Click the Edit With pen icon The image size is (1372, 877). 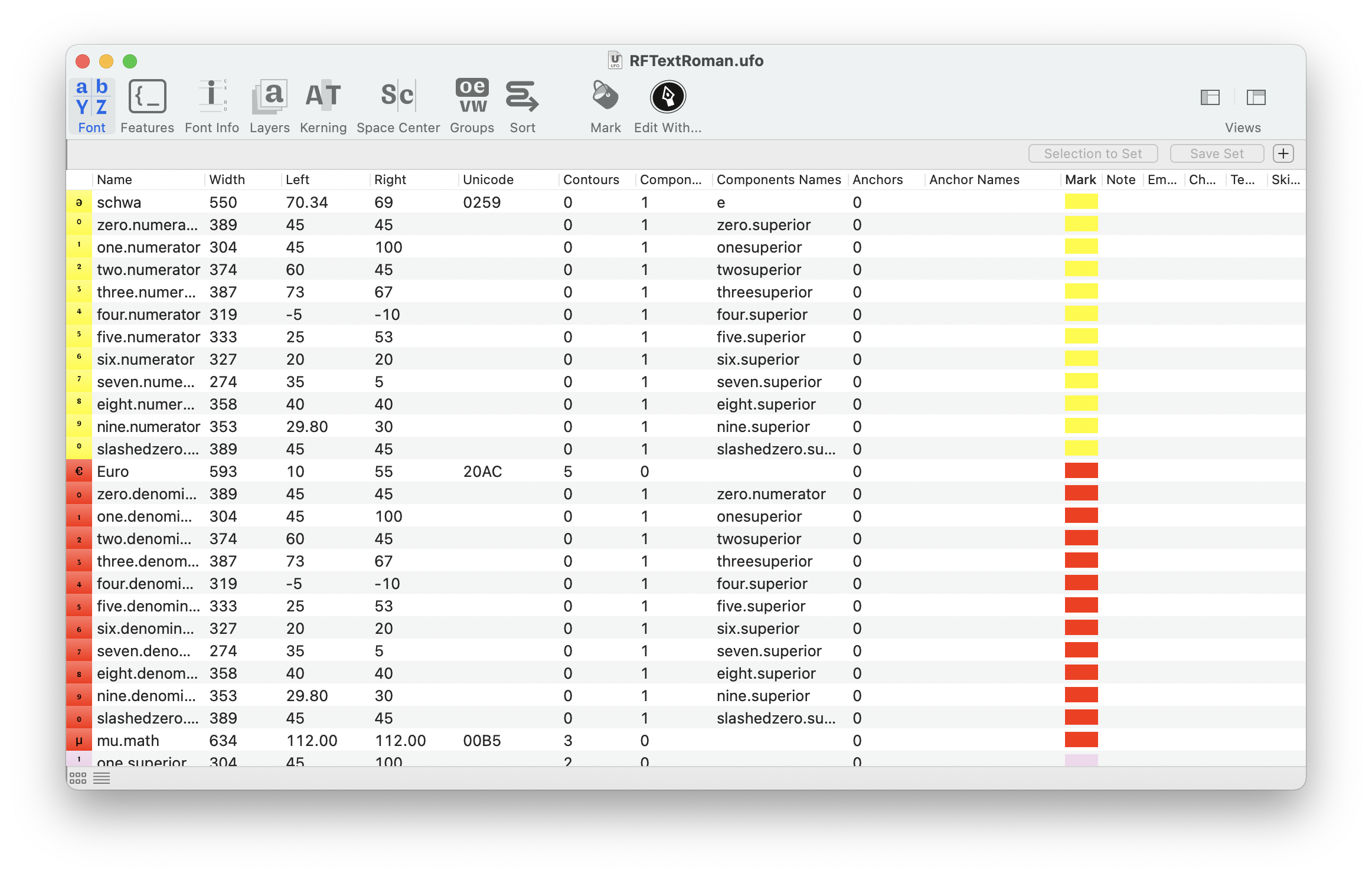(668, 97)
